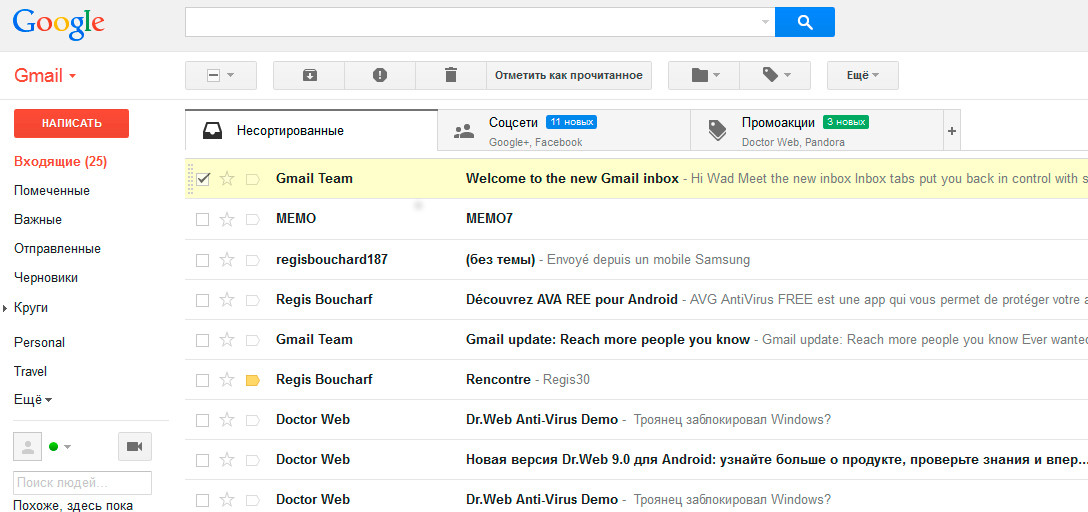Image resolution: width=1088 pixels, height=512 pixels.
Task: Click the video call camera icon
Action: click(x=134, y=446)
